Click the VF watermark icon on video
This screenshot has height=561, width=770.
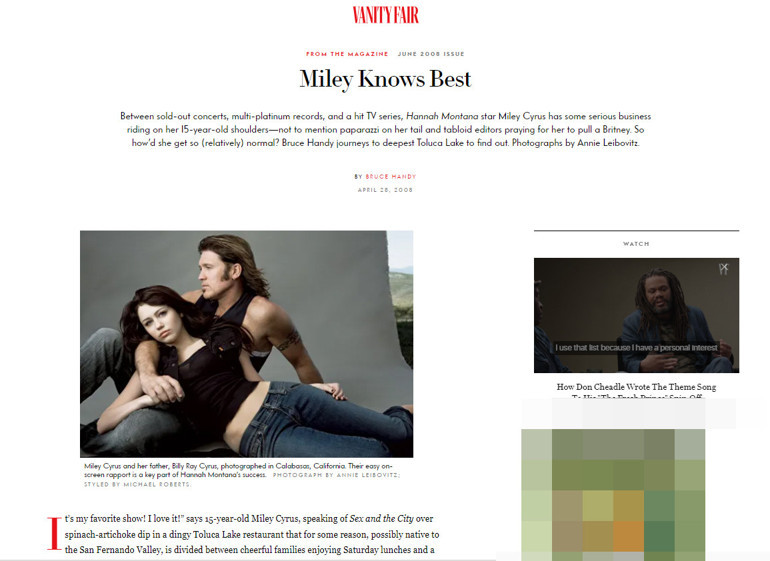[724, 269]
